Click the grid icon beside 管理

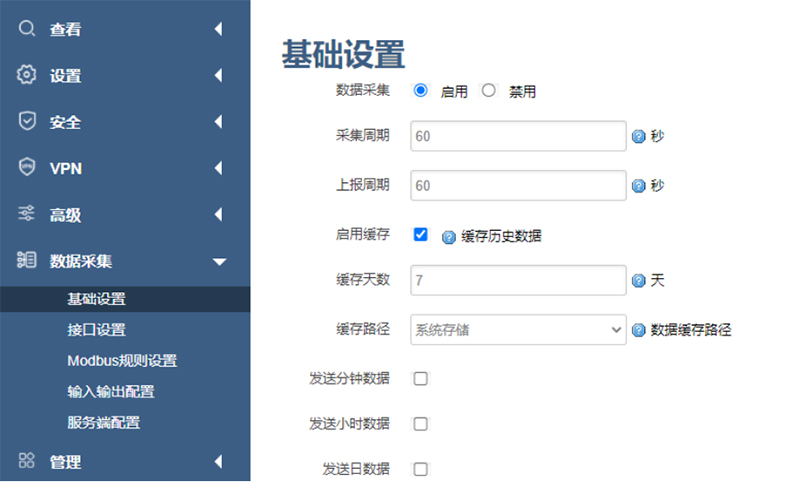(27, 461)
